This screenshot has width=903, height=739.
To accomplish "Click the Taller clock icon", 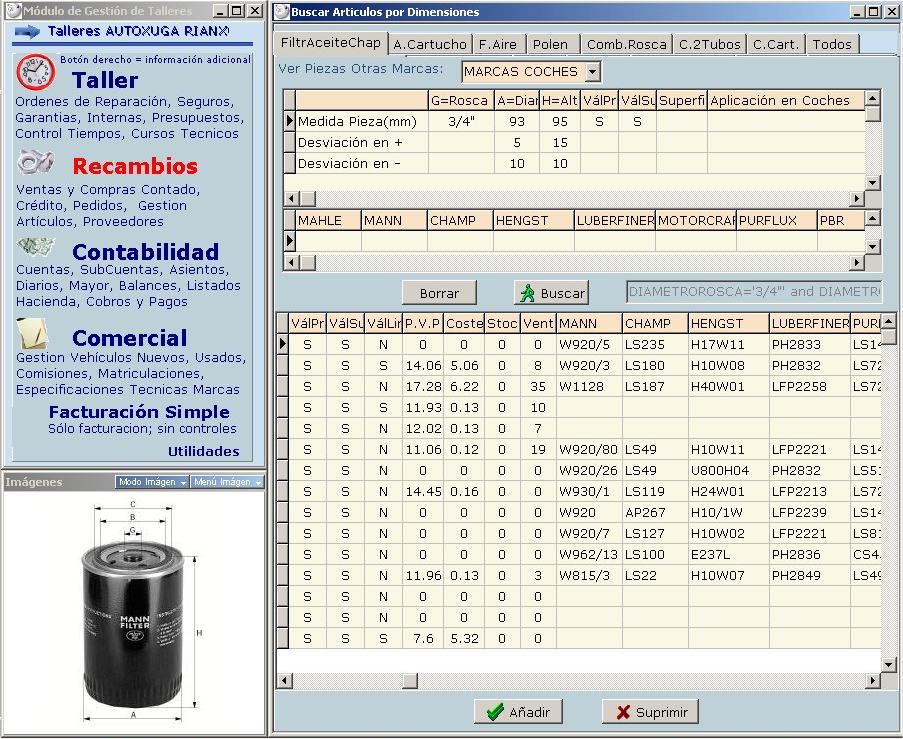I will (36, 73).
